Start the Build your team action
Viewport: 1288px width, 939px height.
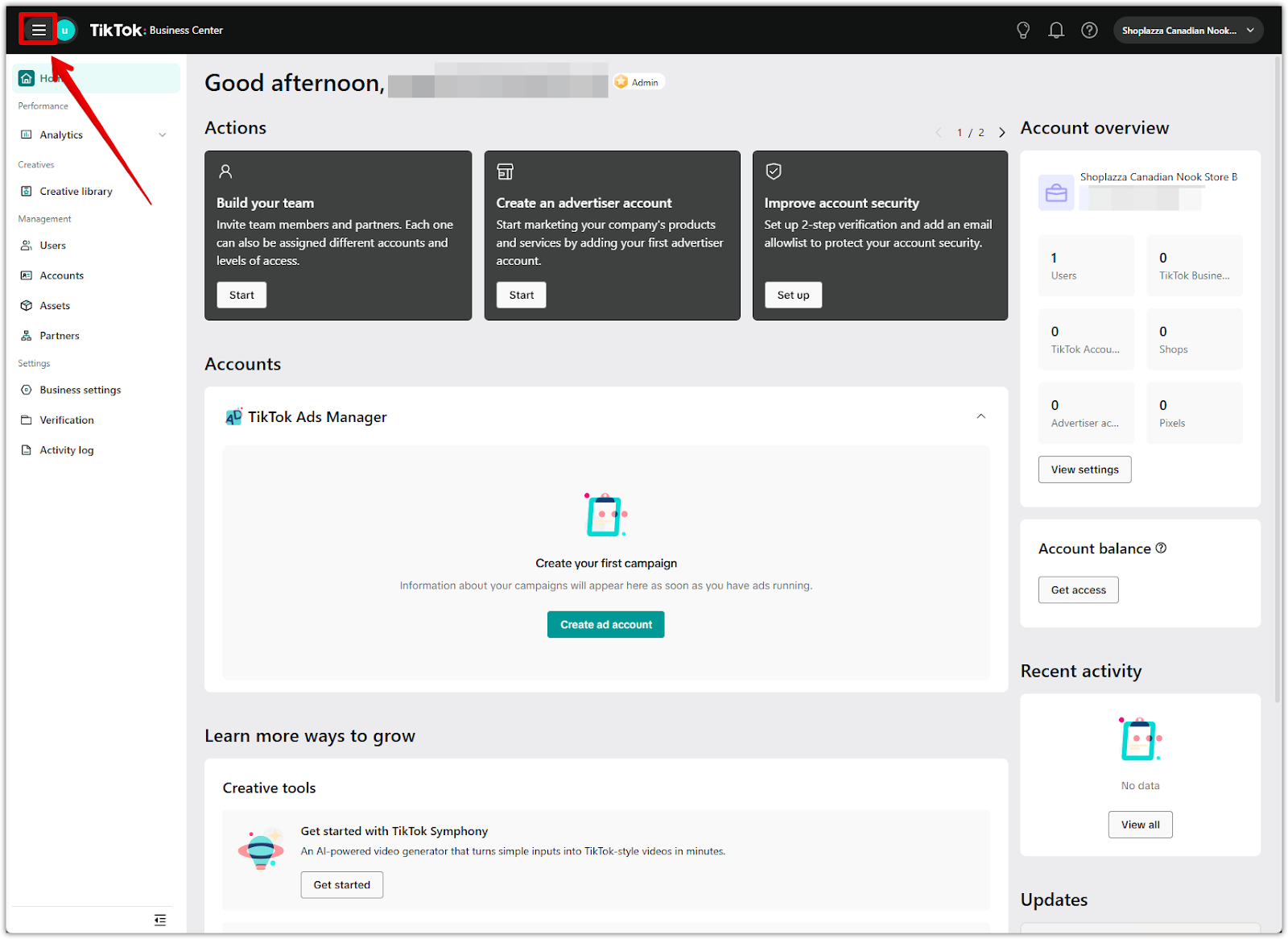click(242, 295)
